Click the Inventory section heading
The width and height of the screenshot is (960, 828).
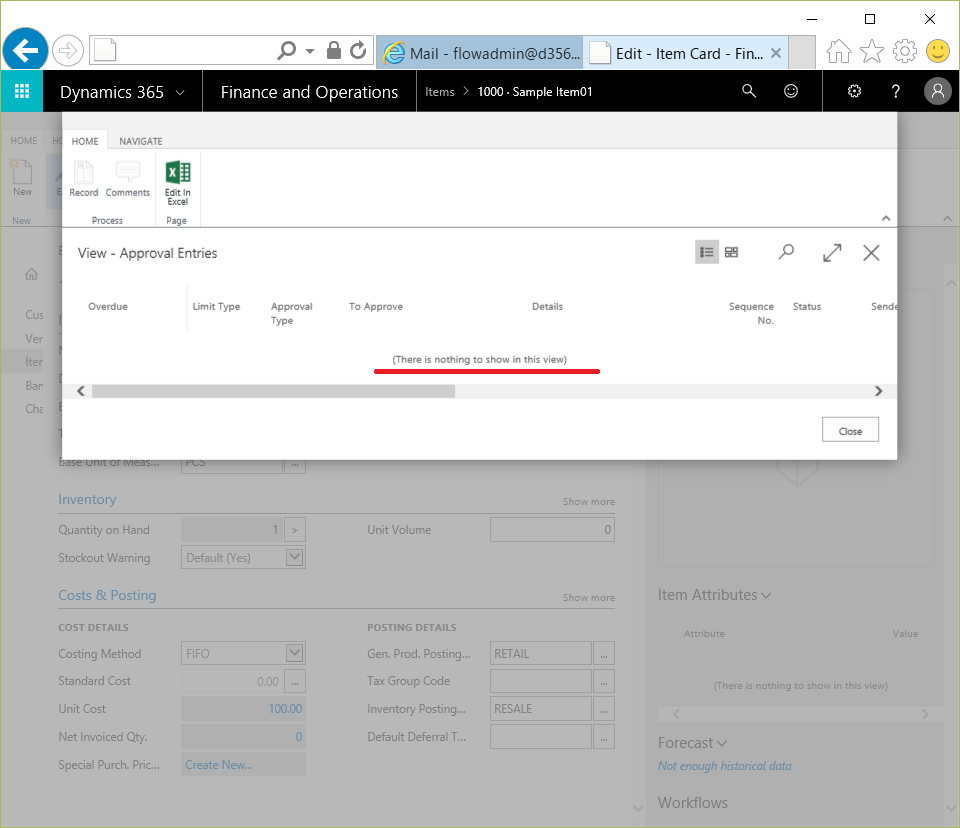click(87, 500)
